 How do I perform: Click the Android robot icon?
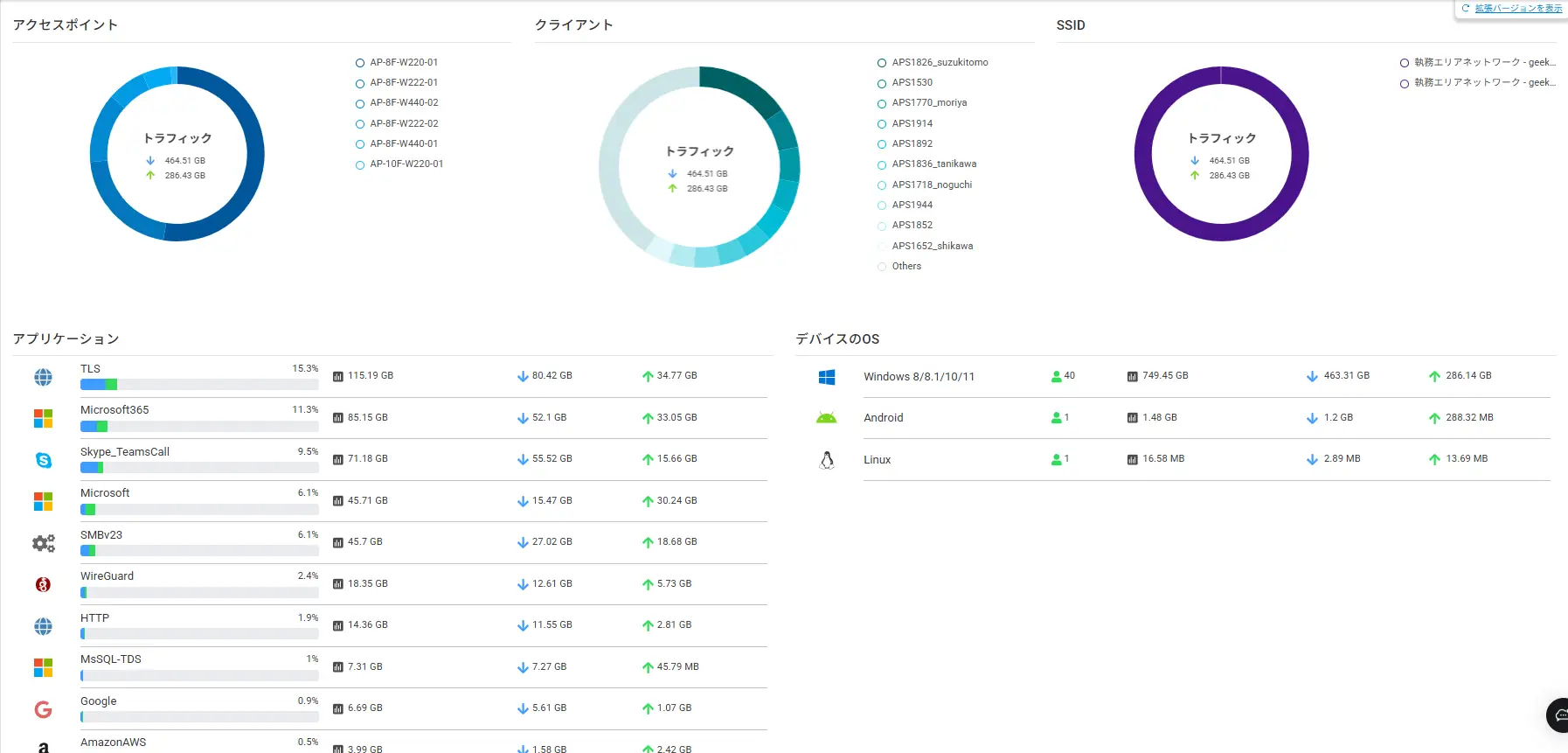pos(826,418)
